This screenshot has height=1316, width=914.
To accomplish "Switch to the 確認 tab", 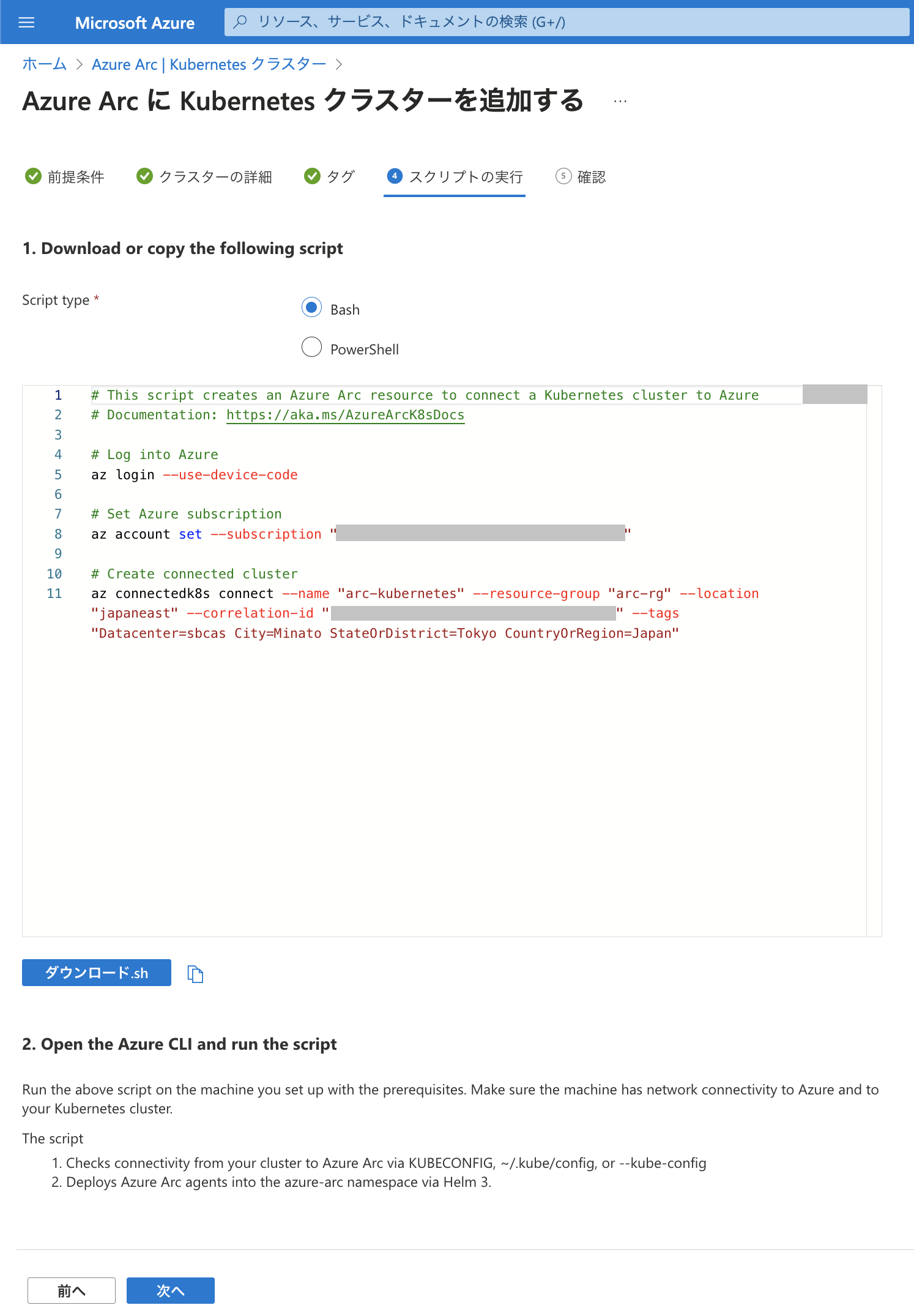I will (581, 177).
